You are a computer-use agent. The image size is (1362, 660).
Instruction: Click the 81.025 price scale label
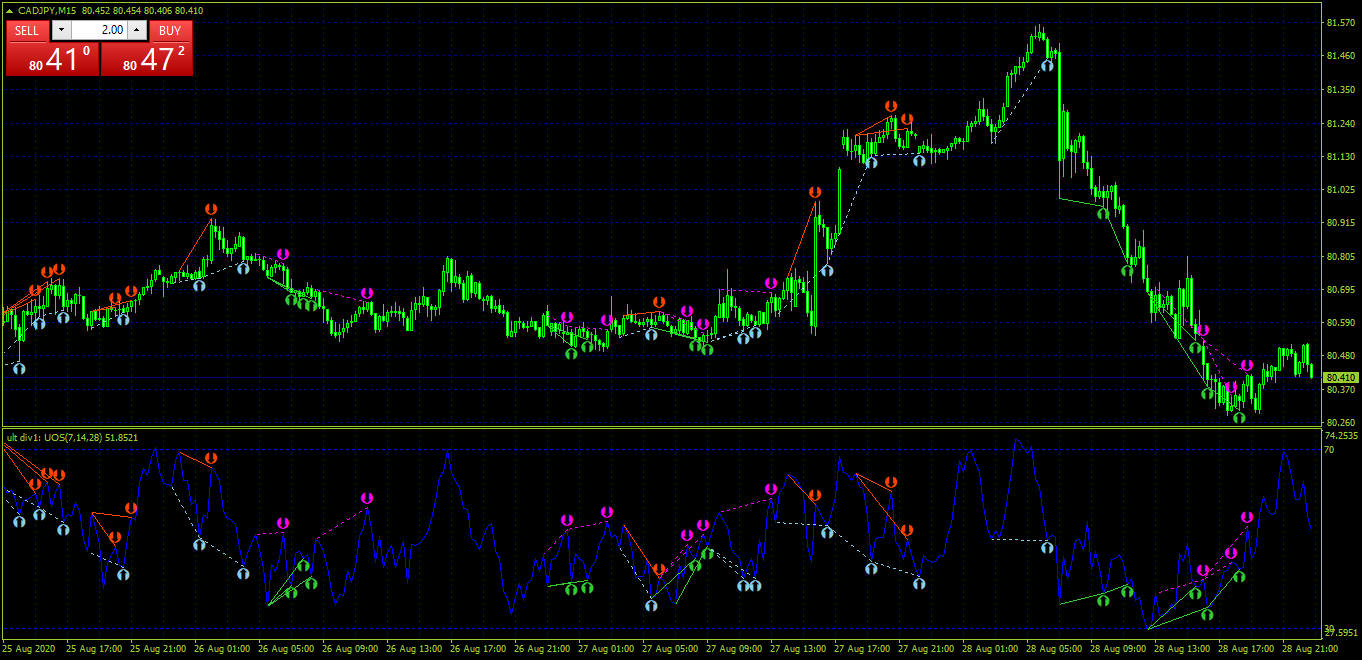point(1339,190)
